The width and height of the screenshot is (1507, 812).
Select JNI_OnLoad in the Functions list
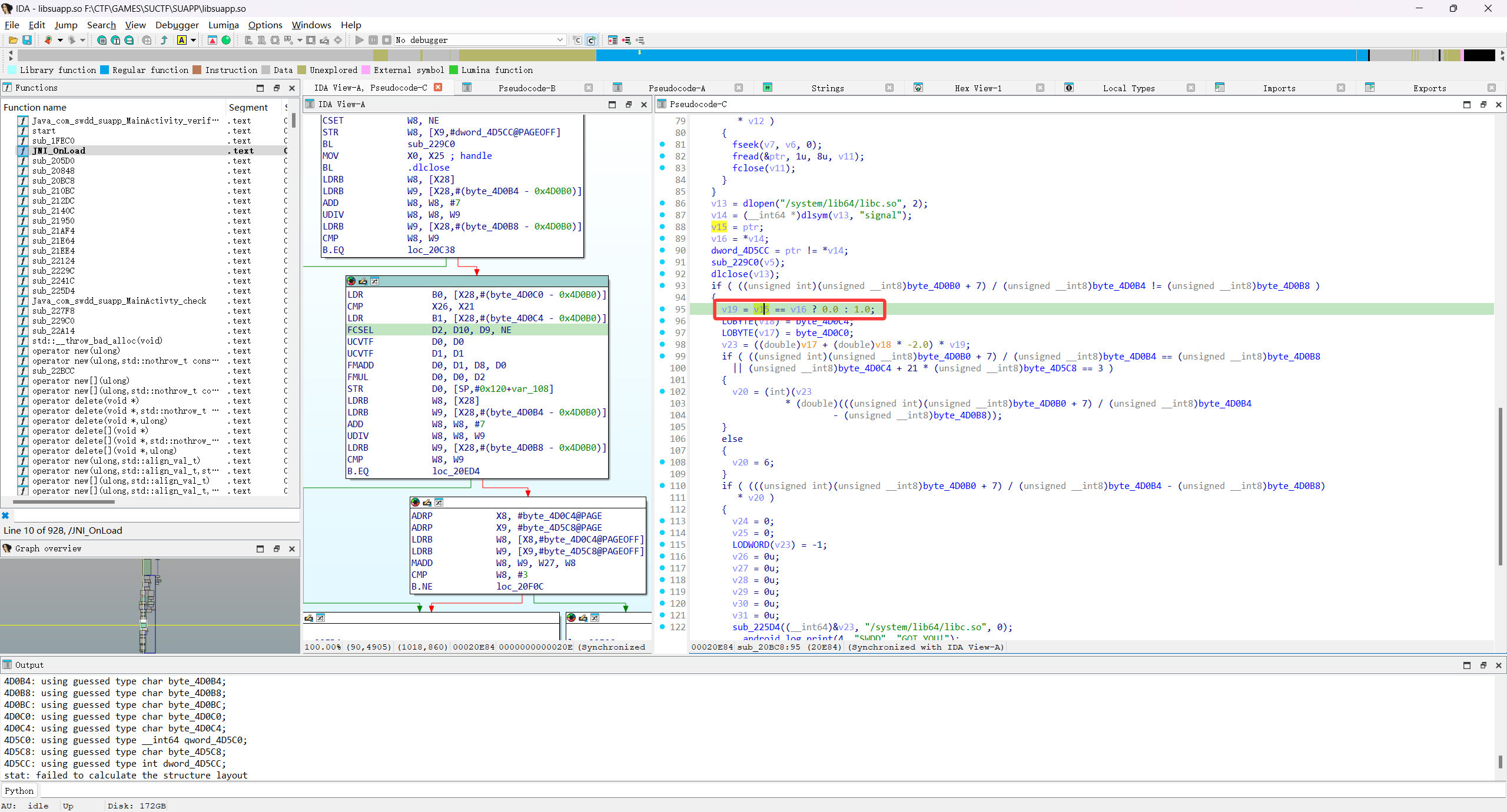click(x=151, y=151)
